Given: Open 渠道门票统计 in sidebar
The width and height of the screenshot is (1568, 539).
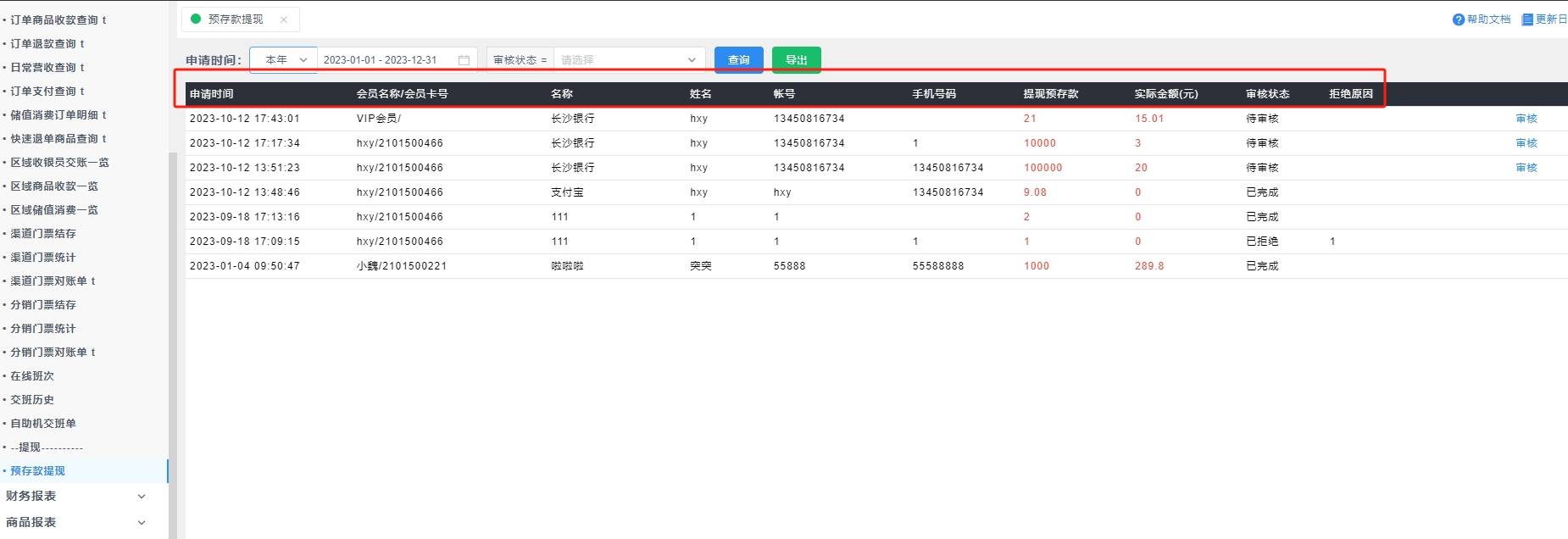Looking at the screenshot, I should 43,257.
